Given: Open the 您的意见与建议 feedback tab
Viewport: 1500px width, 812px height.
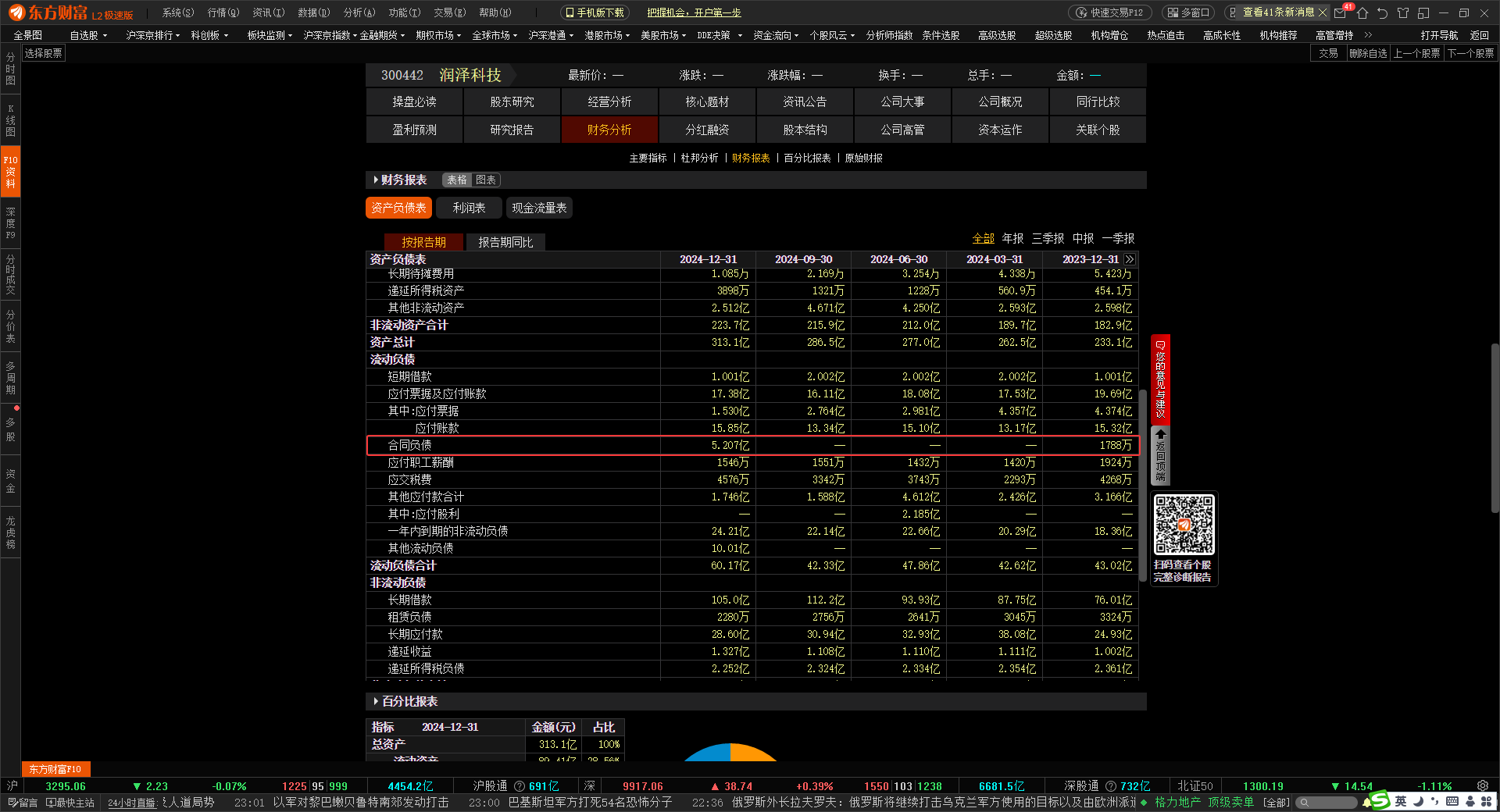Looking at the screenshot, I should [1160, 379].
